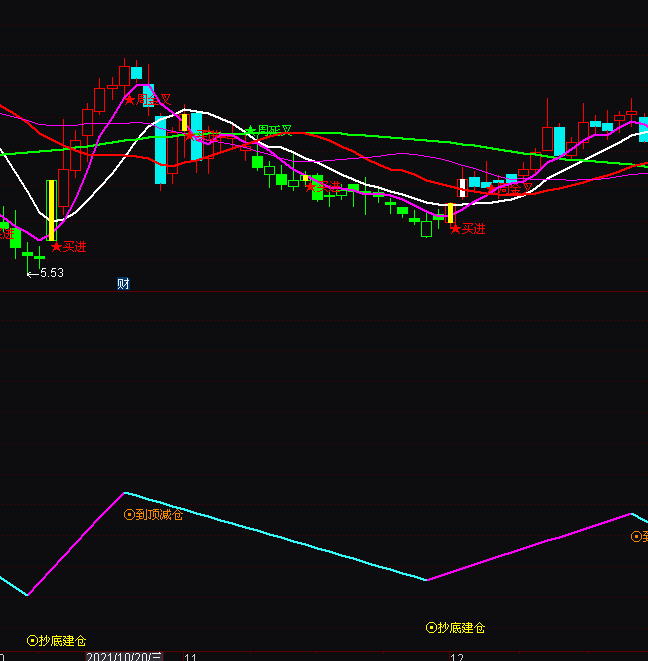
Task: Click the white-bodied candlestick with red border
Action: pyautogui.click(x=462, y=187)
